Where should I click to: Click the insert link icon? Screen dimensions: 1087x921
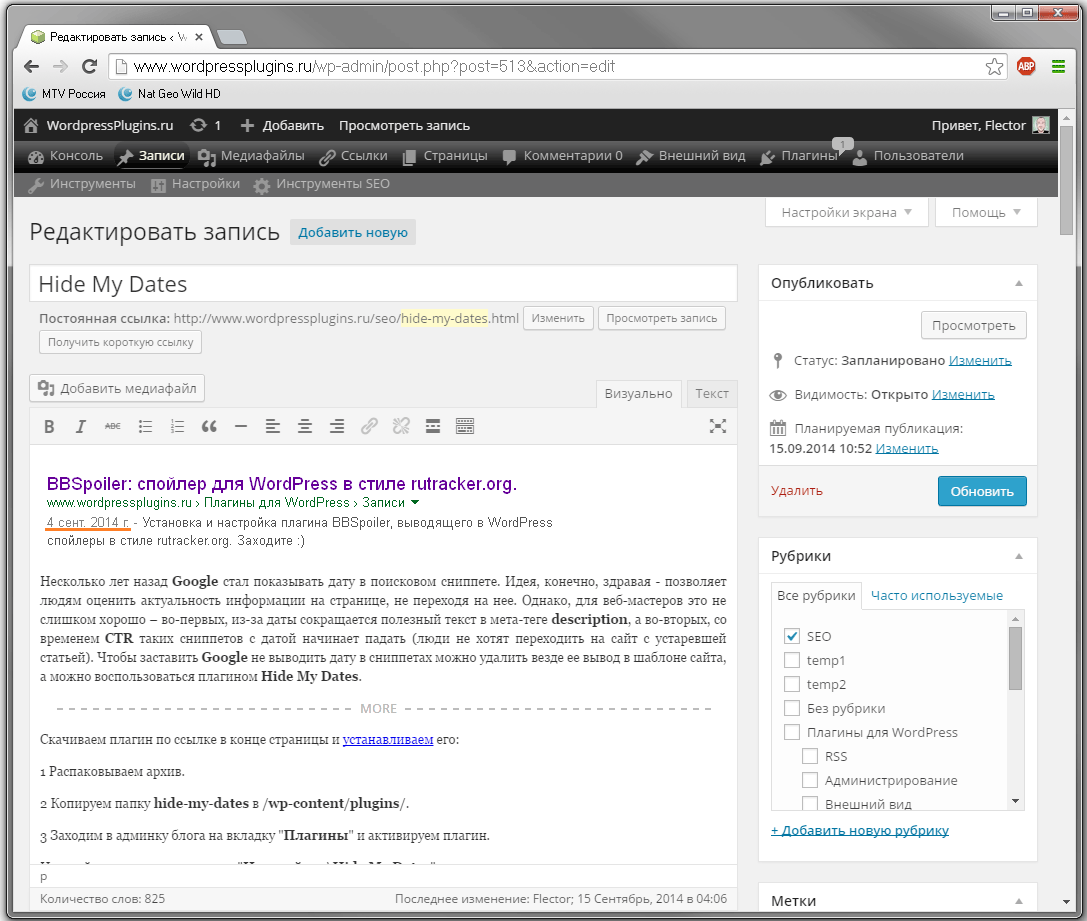tap(369, 426)
